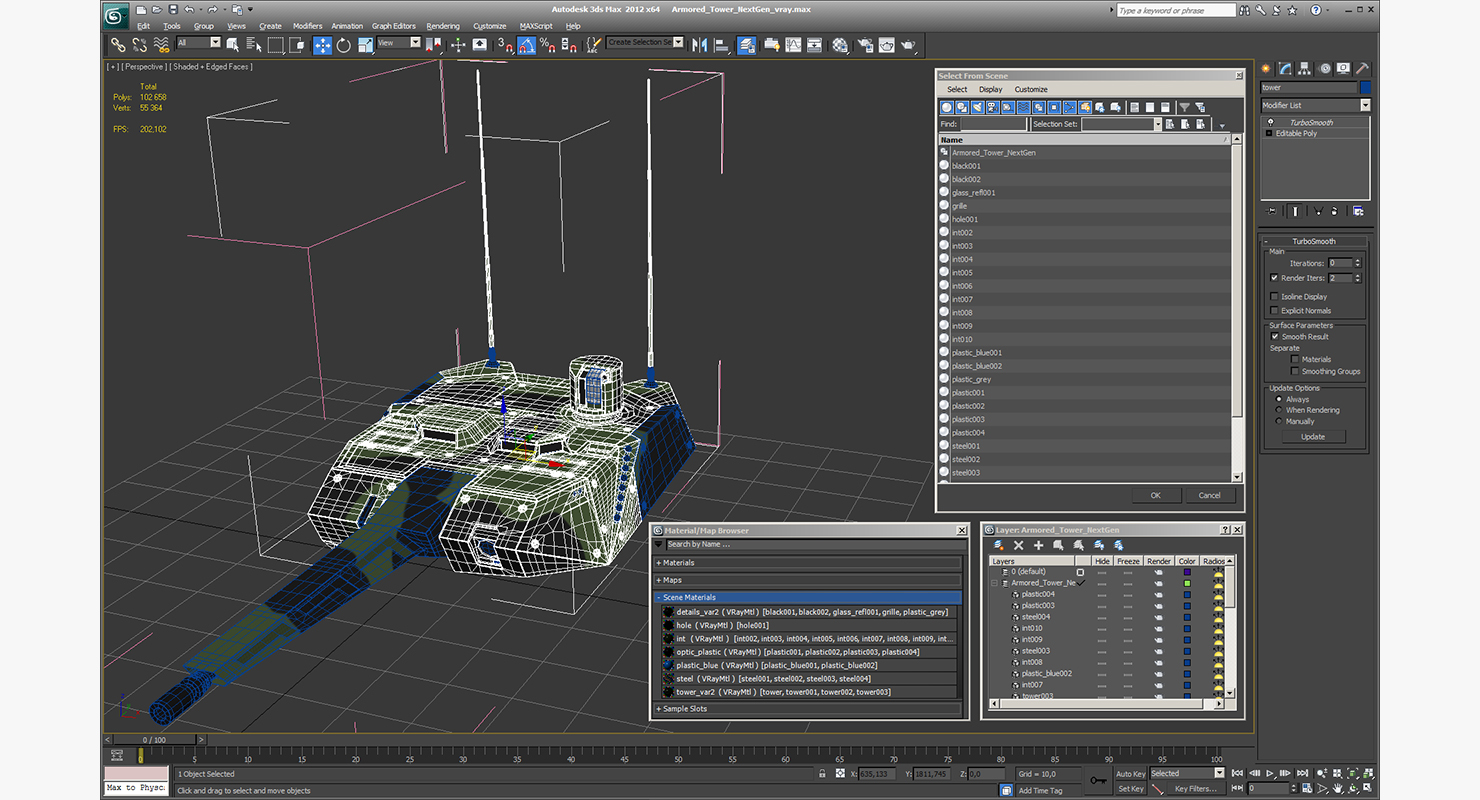Click the Play Animation button
Screen dimensions: 1480x800
click(1270, 773)
